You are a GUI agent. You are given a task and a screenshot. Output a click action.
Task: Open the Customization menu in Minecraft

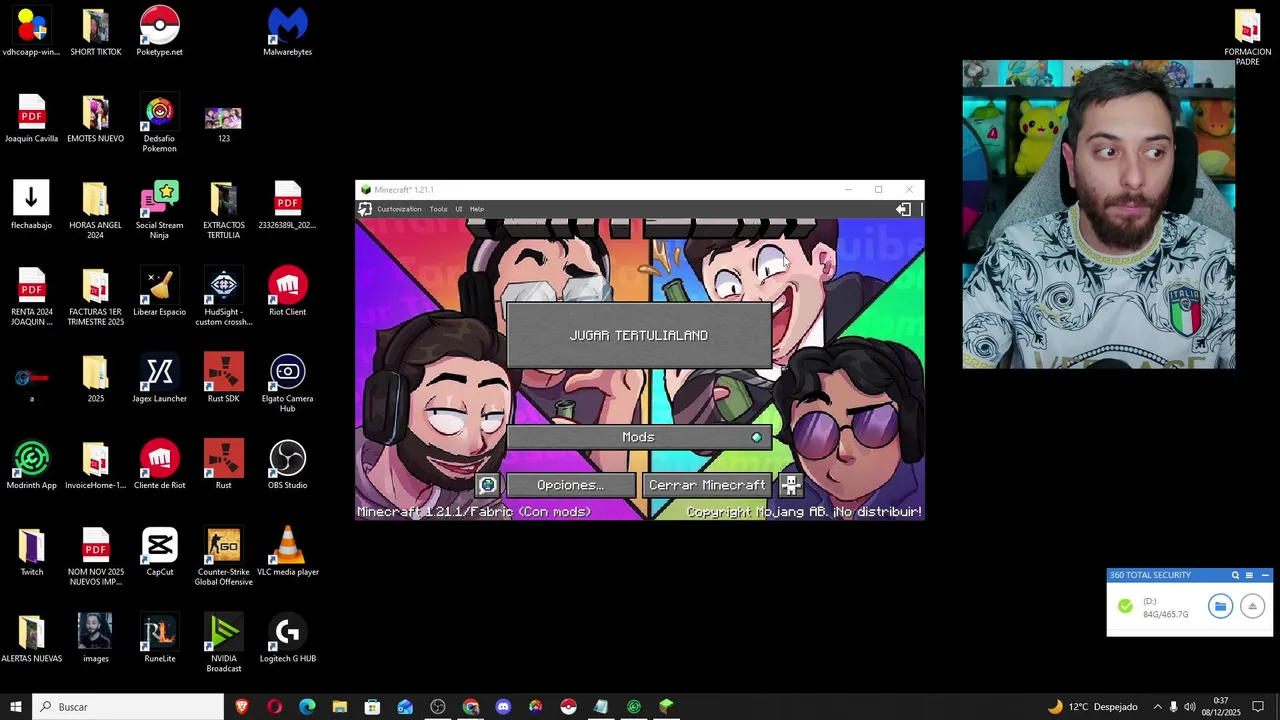click(x=399, y=209)
